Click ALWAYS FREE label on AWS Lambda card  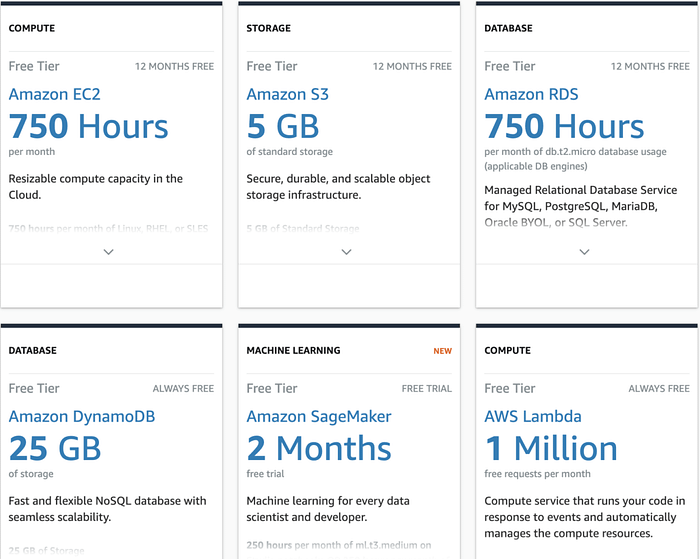(659, 388)
